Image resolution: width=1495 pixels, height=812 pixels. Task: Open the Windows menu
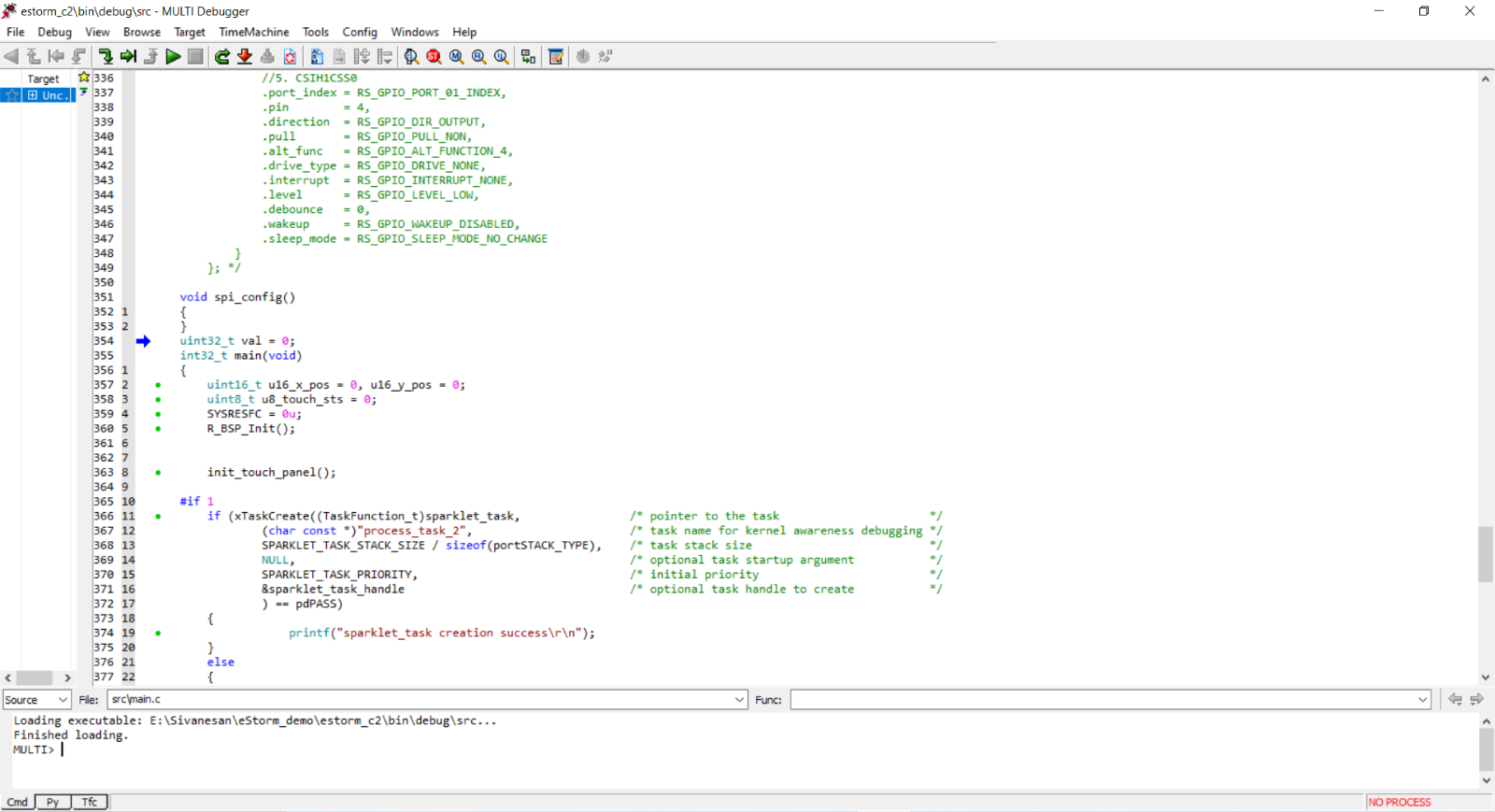click(415, 32)
